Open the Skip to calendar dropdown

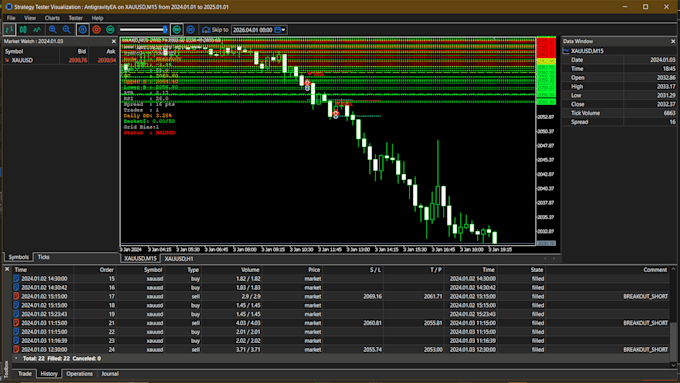coord(280,30)
